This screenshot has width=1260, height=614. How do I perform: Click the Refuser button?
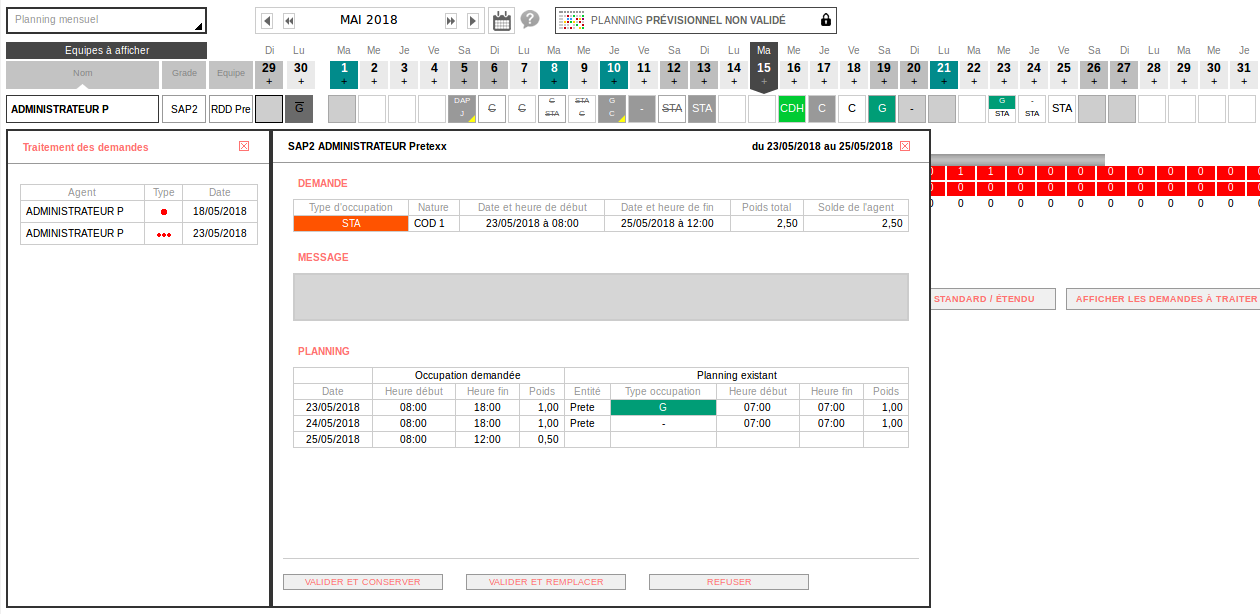729,582
